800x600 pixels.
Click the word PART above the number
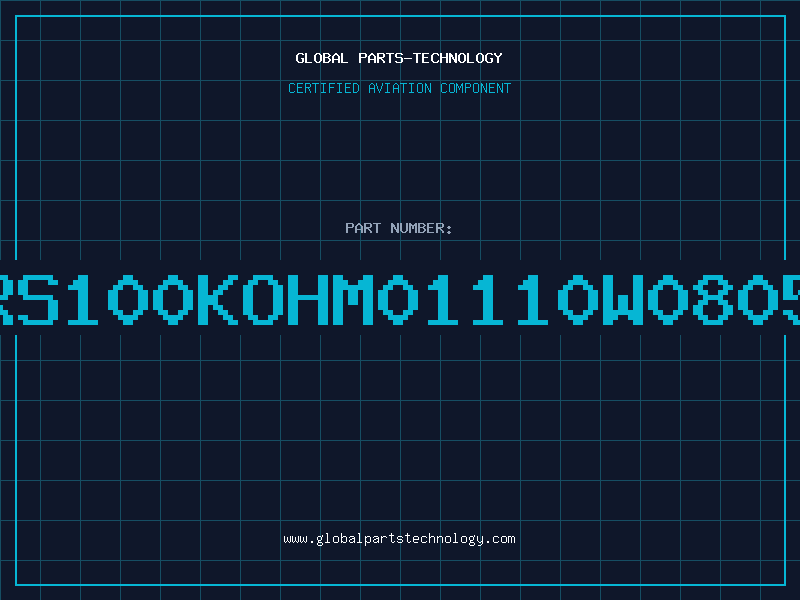click(x=363, y=228)
